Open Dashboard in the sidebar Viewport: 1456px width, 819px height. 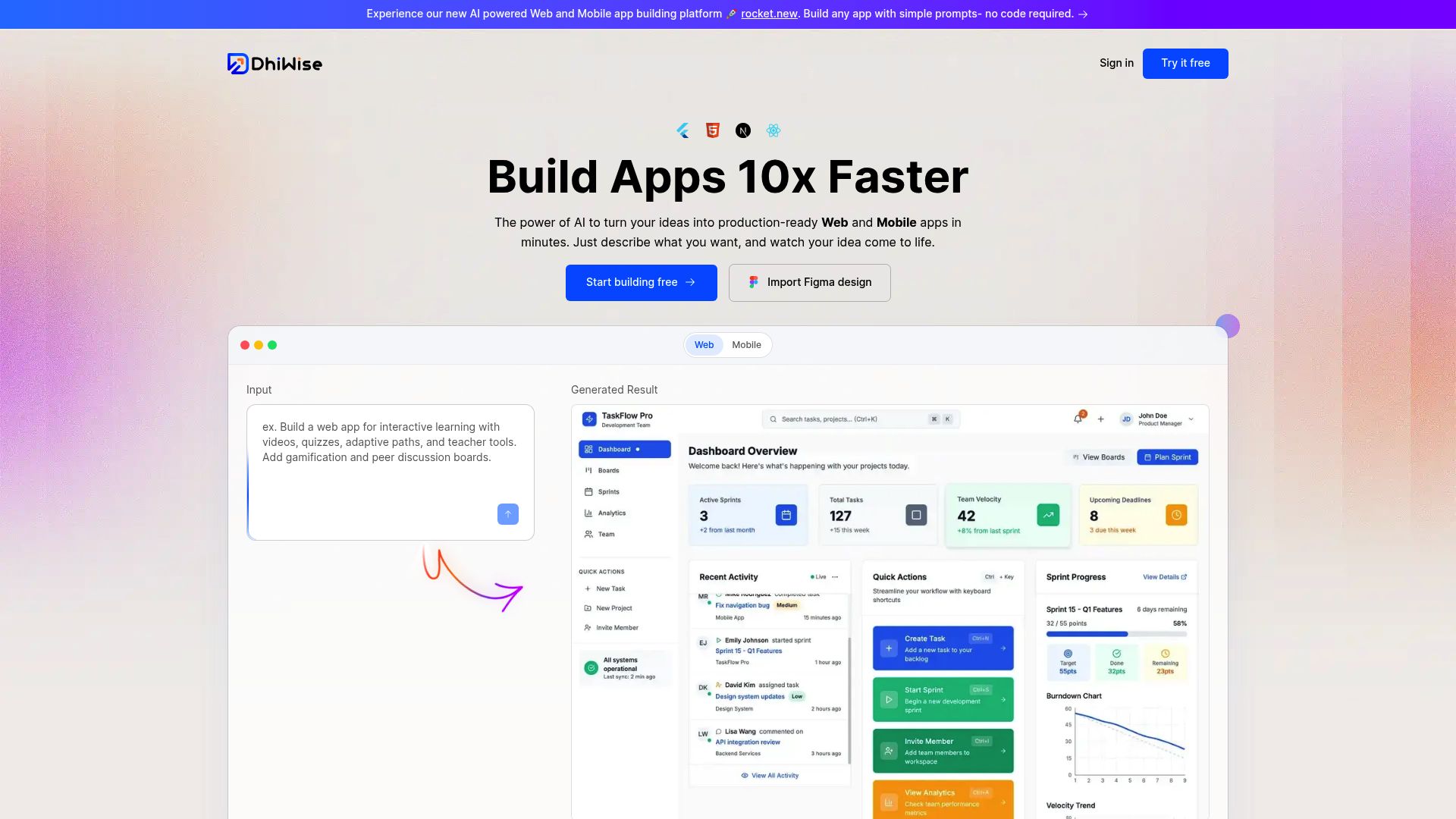point(625,450)
